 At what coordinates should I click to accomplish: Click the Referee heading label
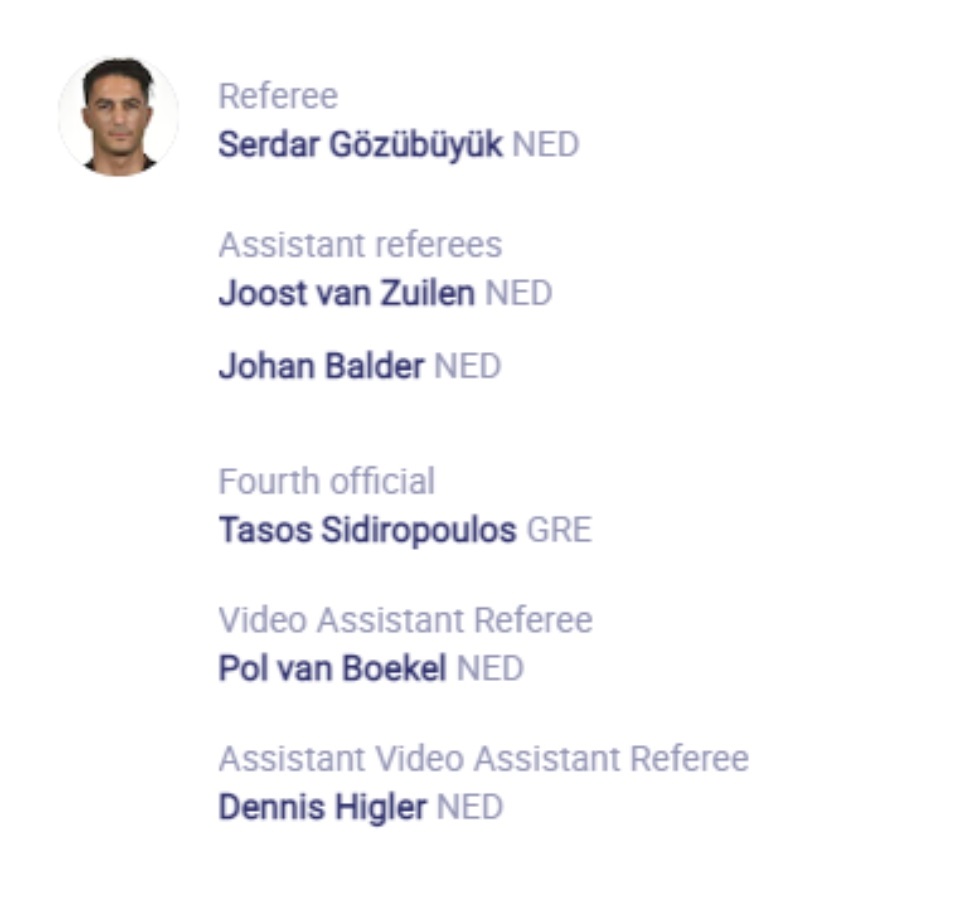[278, 96]
